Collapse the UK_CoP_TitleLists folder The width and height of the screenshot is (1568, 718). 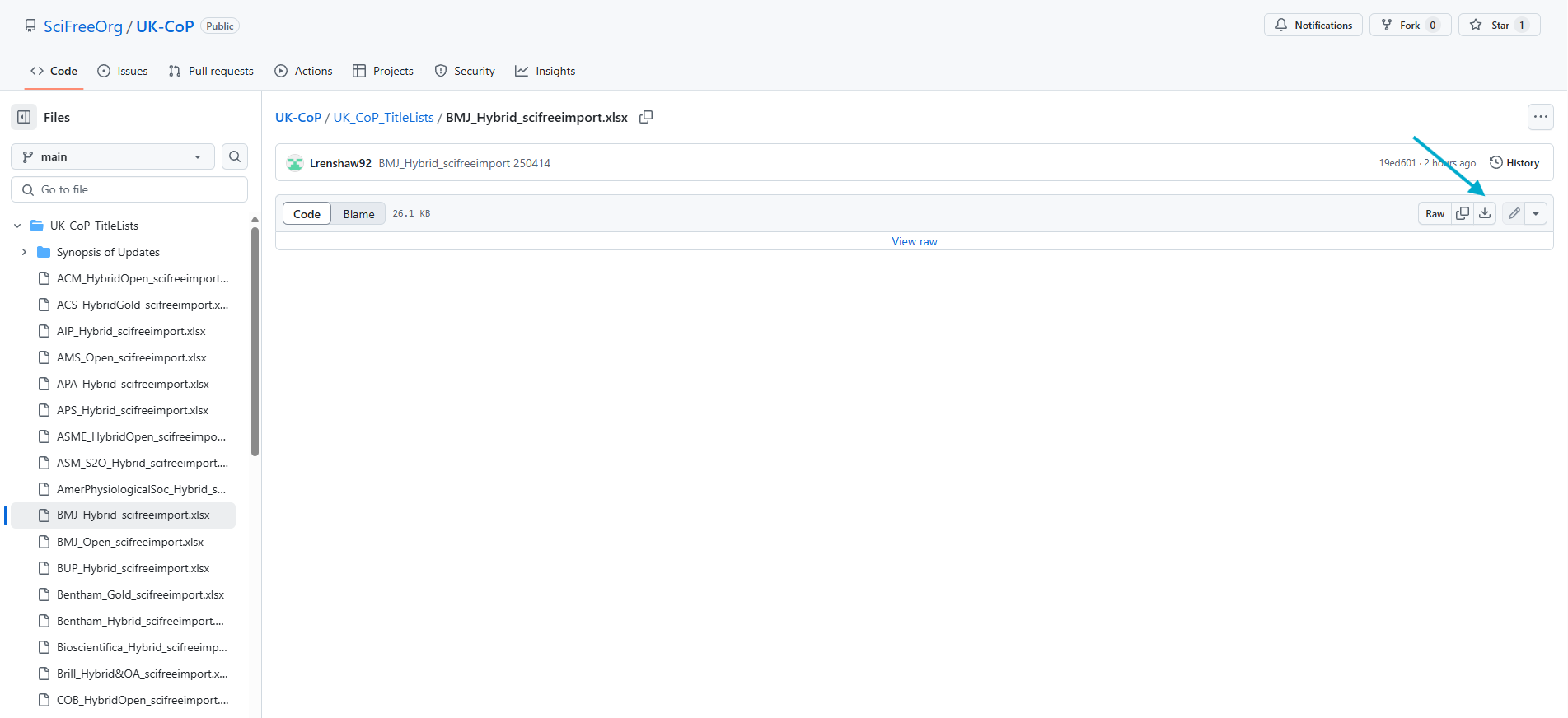pyautogui.click(x=17, y=226)
